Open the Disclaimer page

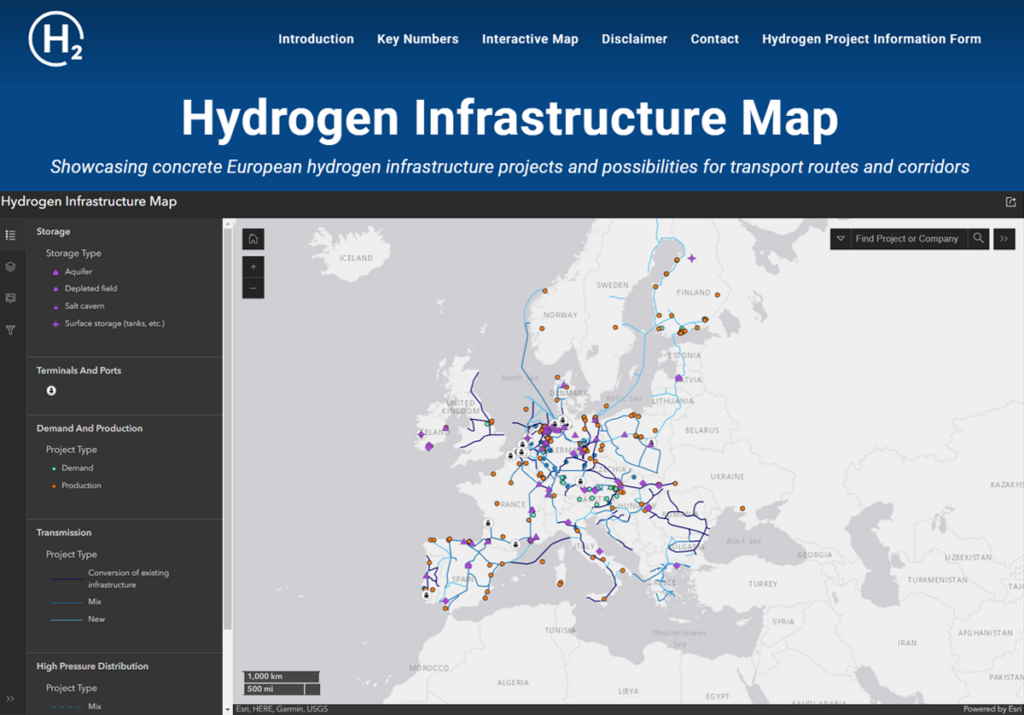point(634,39)
